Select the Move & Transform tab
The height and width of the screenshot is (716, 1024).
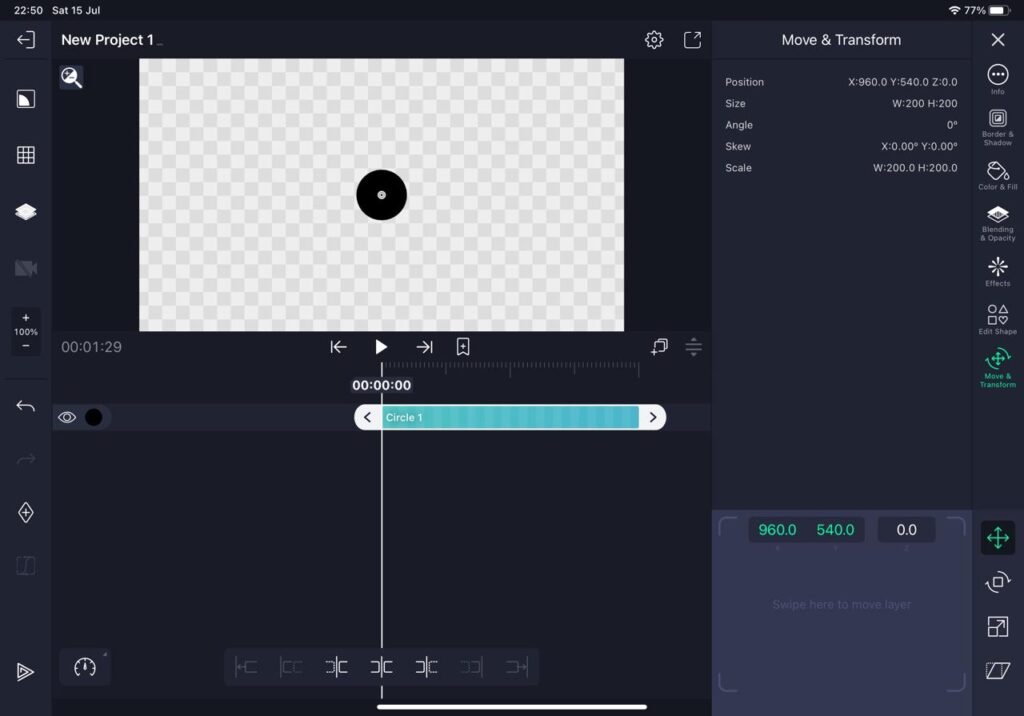997,368
